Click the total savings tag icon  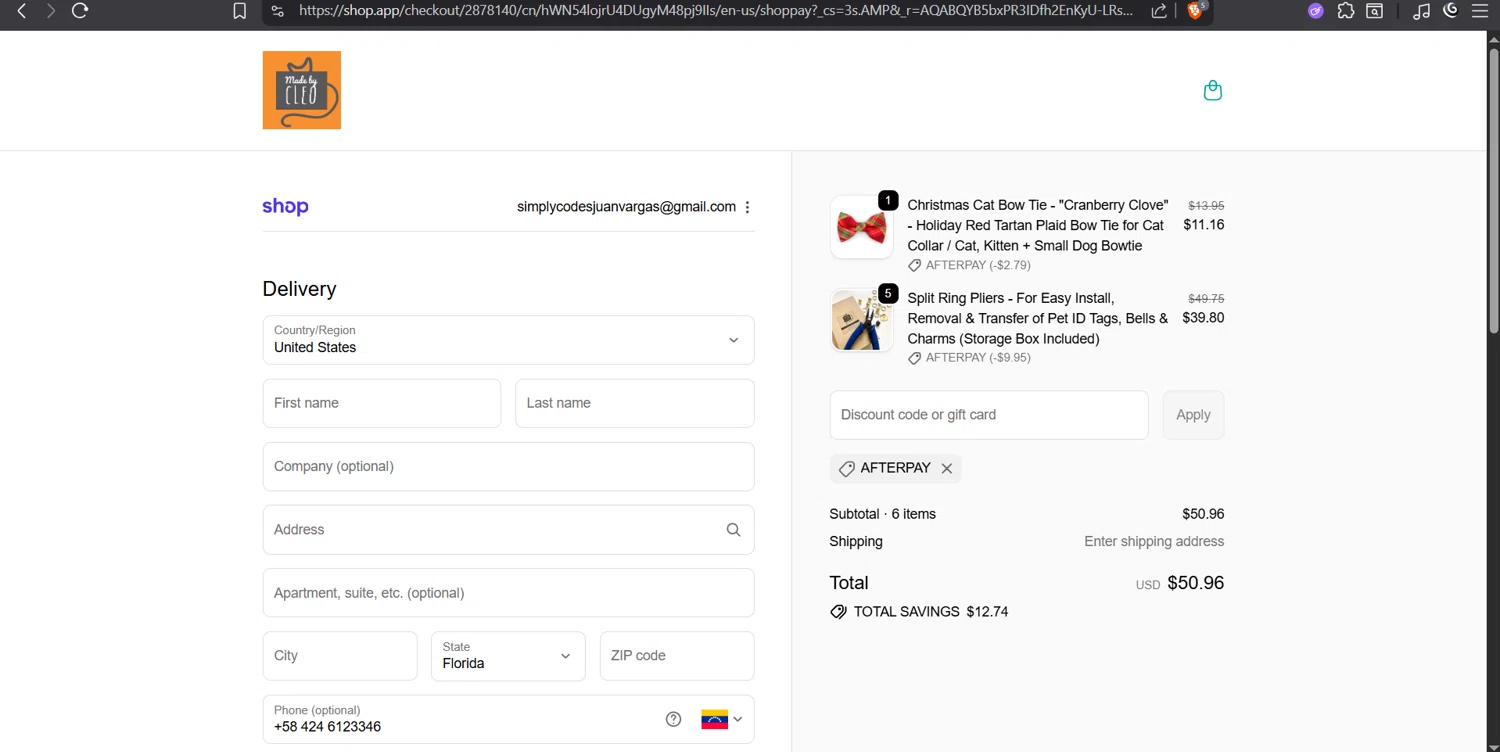(x=838, y=612)
